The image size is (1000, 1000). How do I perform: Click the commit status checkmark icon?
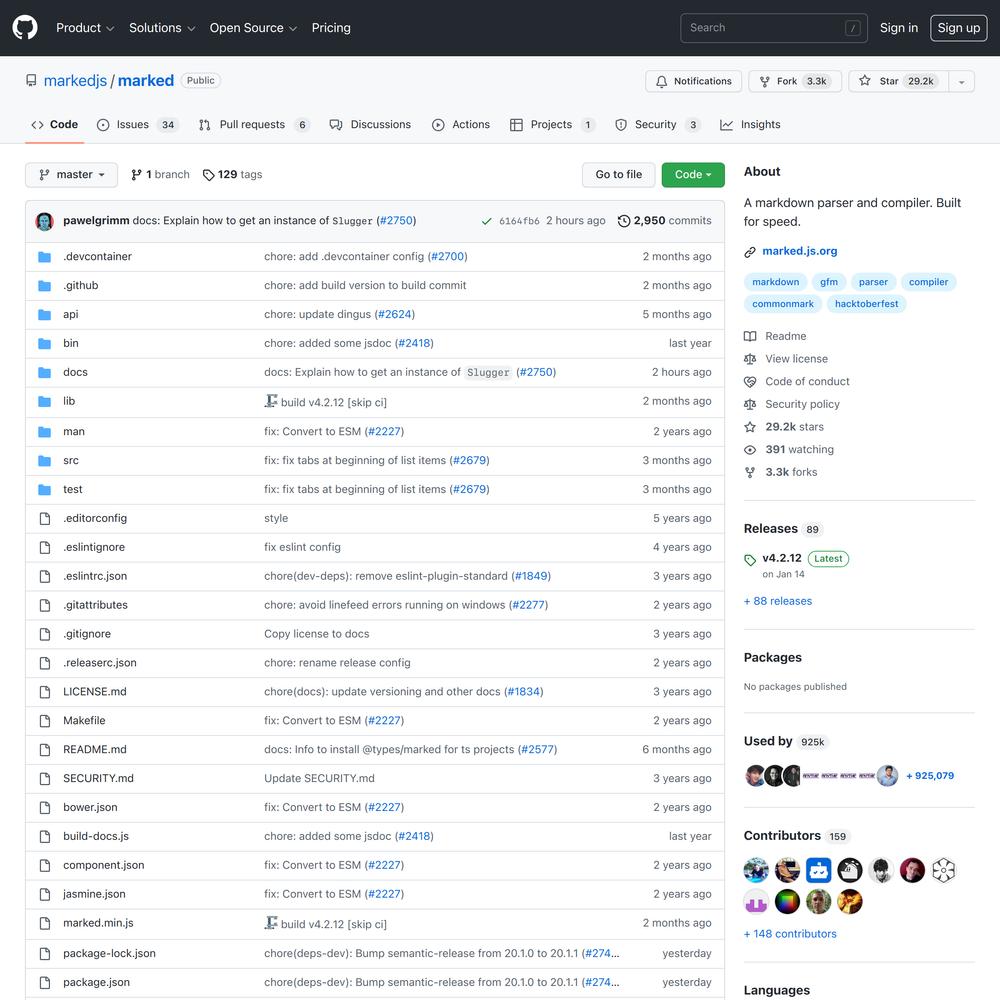click(x=487, y=221)
